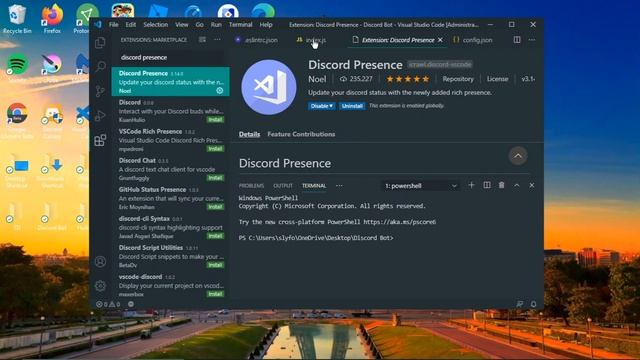Switch to the .eslintrc.json editor tab
This screenshot has width=640, height=360.
point(257,40)
